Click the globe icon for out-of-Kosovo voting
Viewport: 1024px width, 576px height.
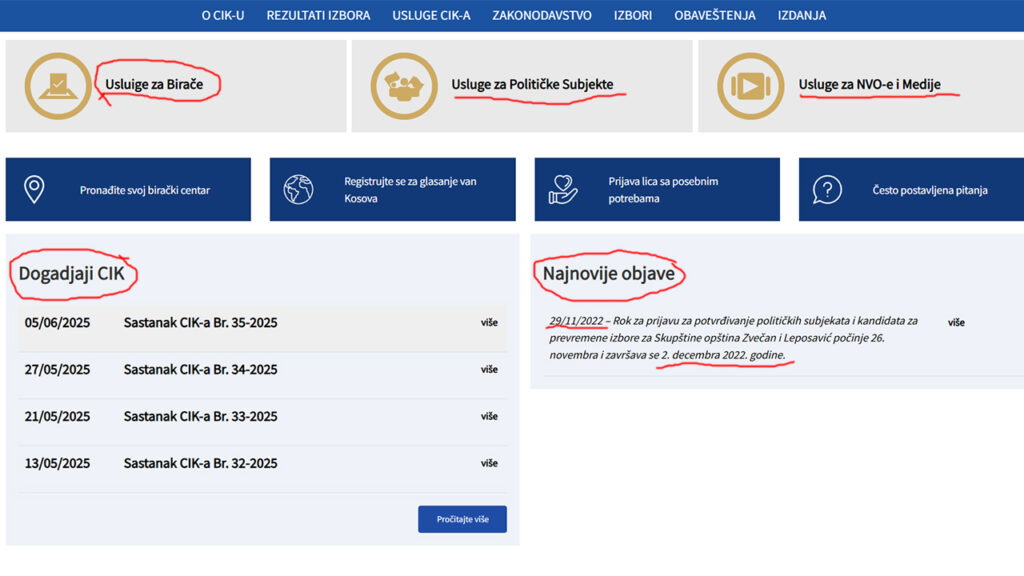(298, 190)
